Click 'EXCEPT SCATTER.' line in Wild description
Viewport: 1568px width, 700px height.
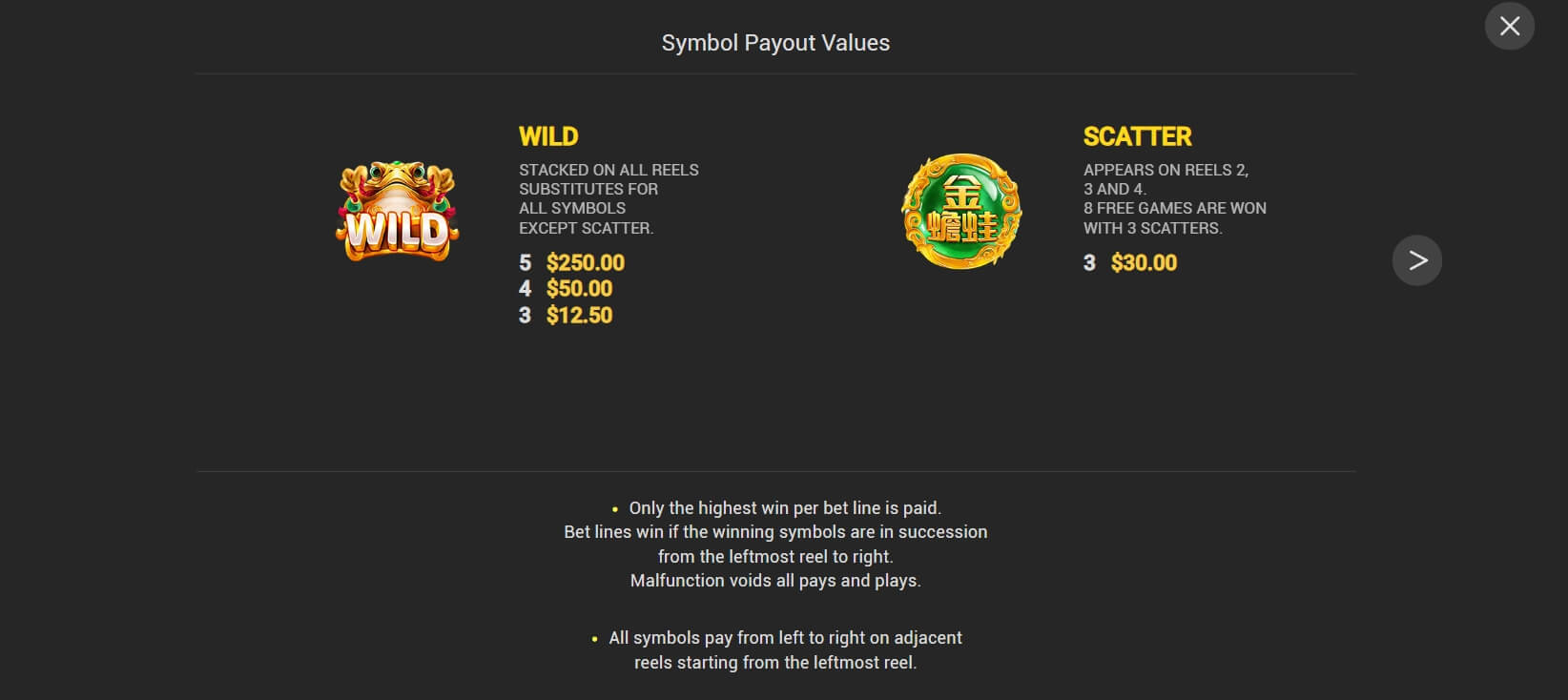click(586, 228)
